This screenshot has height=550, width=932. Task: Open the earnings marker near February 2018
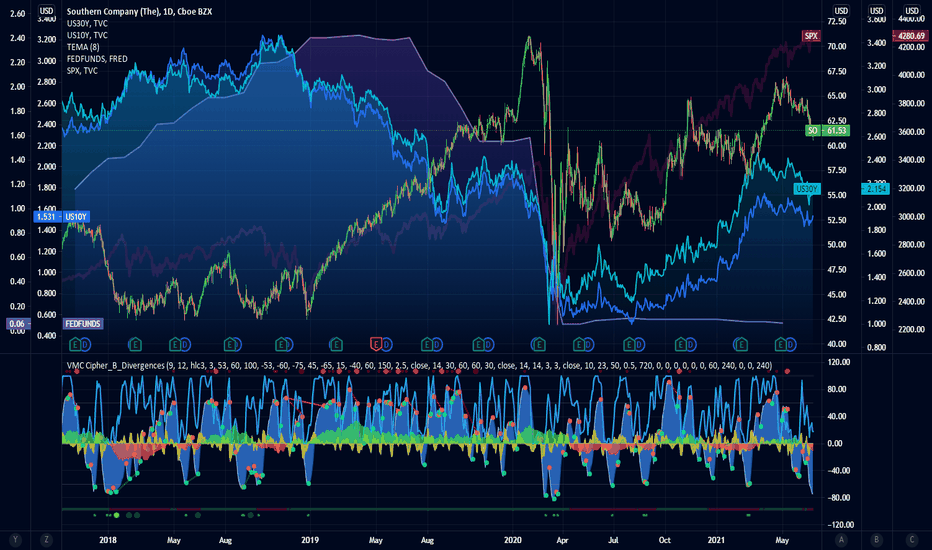point(135,344)
